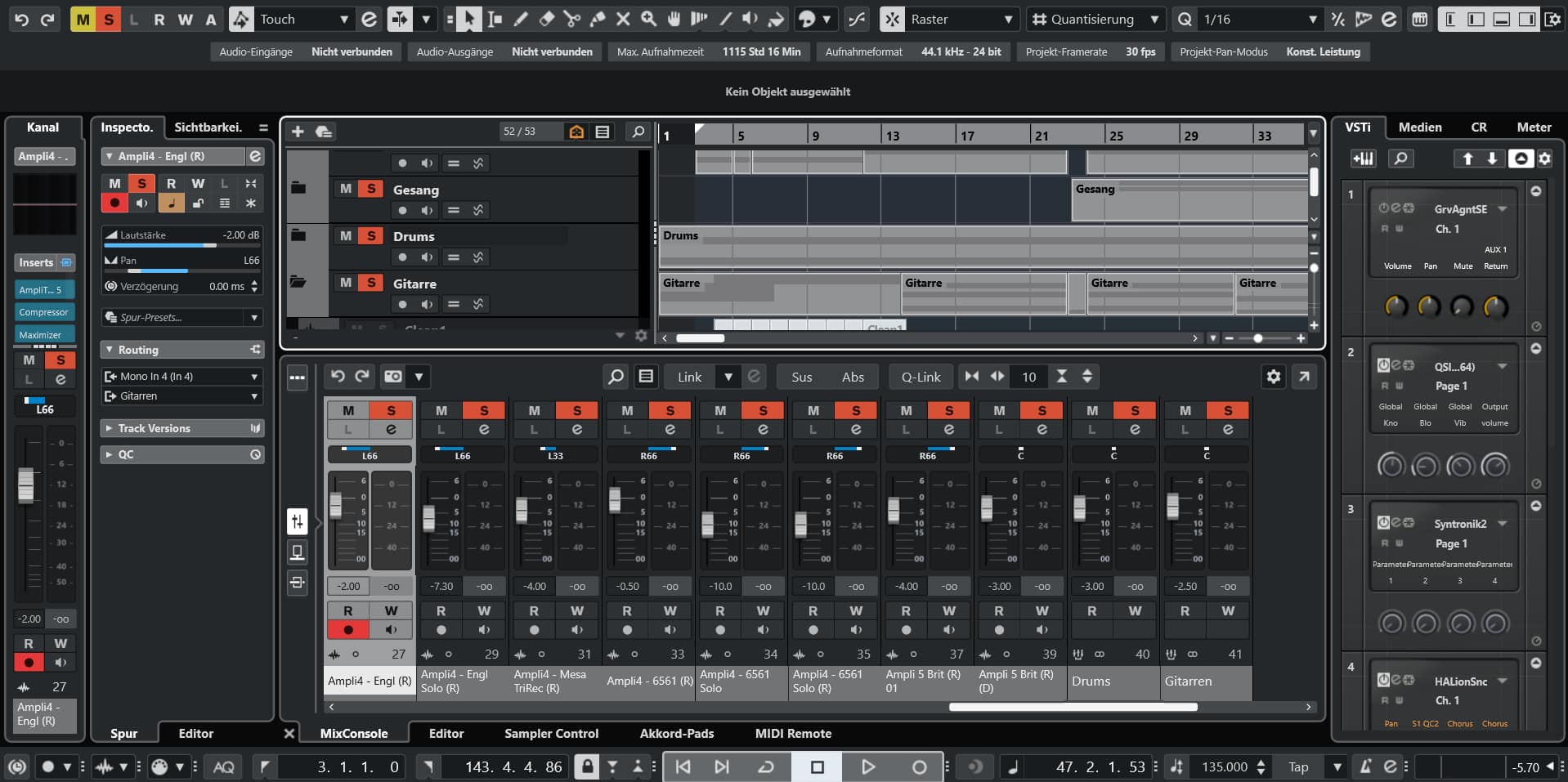Open MixConsole settings gear icon
Screen dimensions: 1568x782
coord(1273,377)
